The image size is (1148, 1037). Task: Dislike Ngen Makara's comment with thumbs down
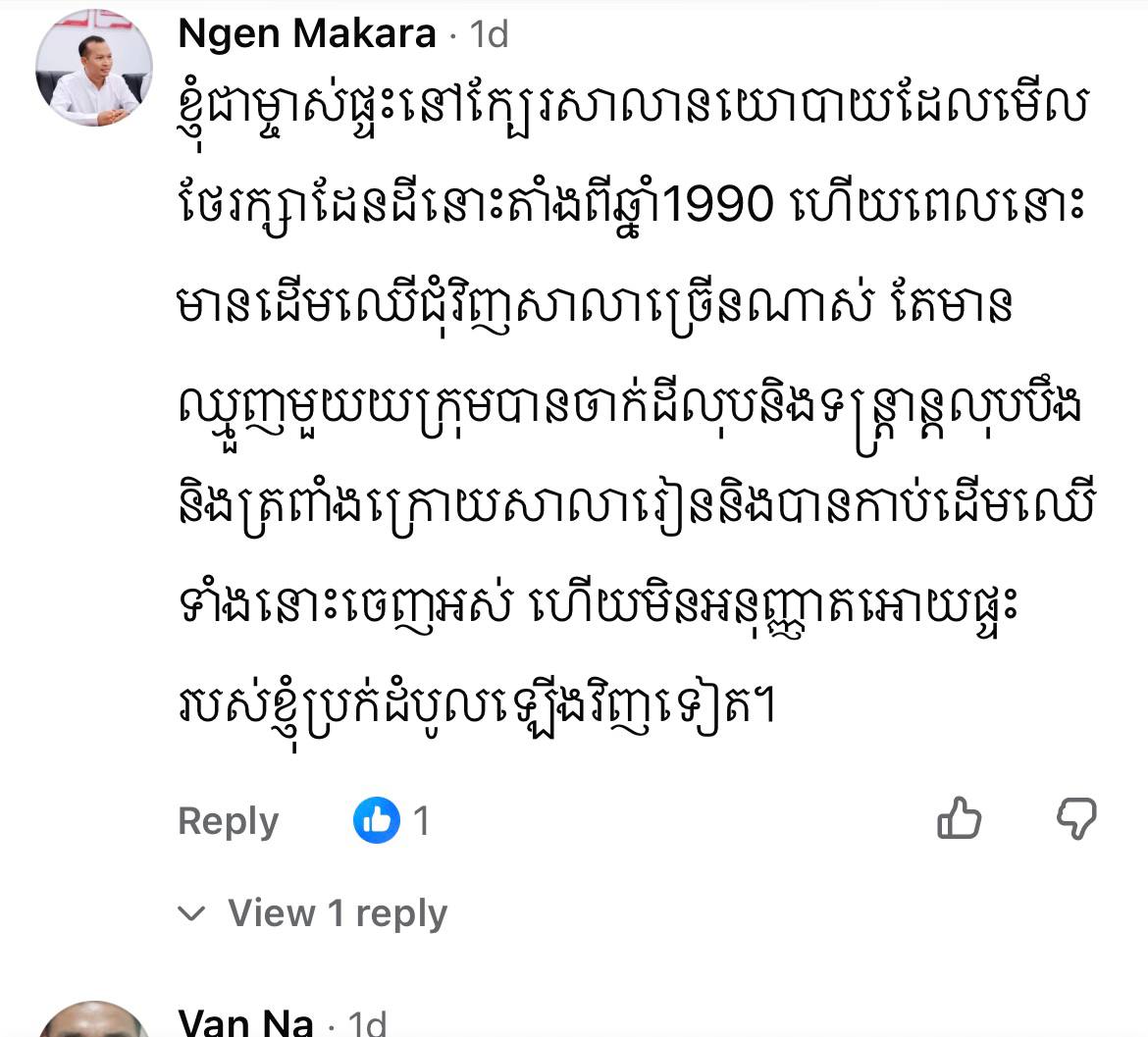point(1076,818)
